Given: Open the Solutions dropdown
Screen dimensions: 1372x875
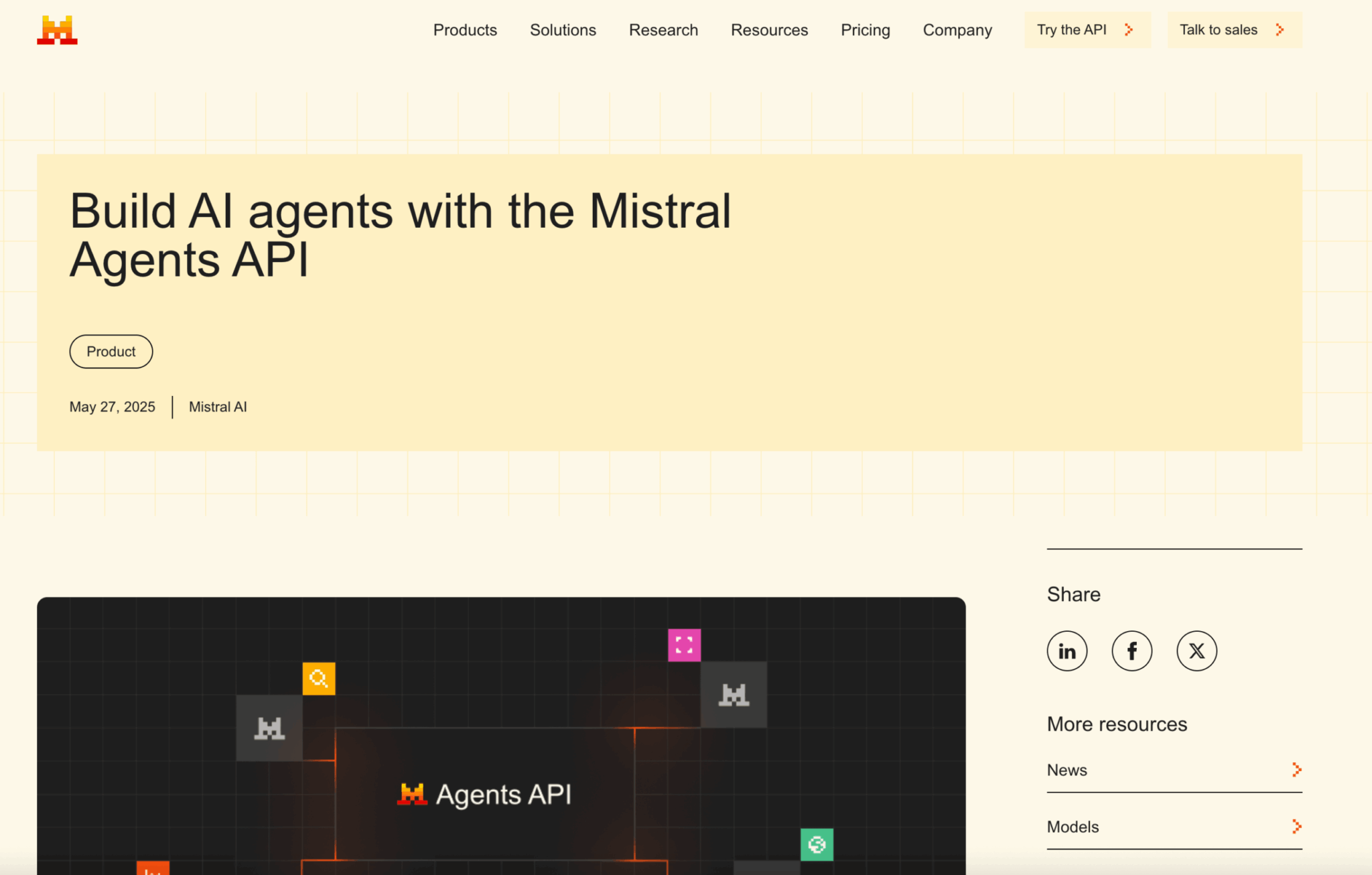Looking at the screenshot, I should pos(563,30).
